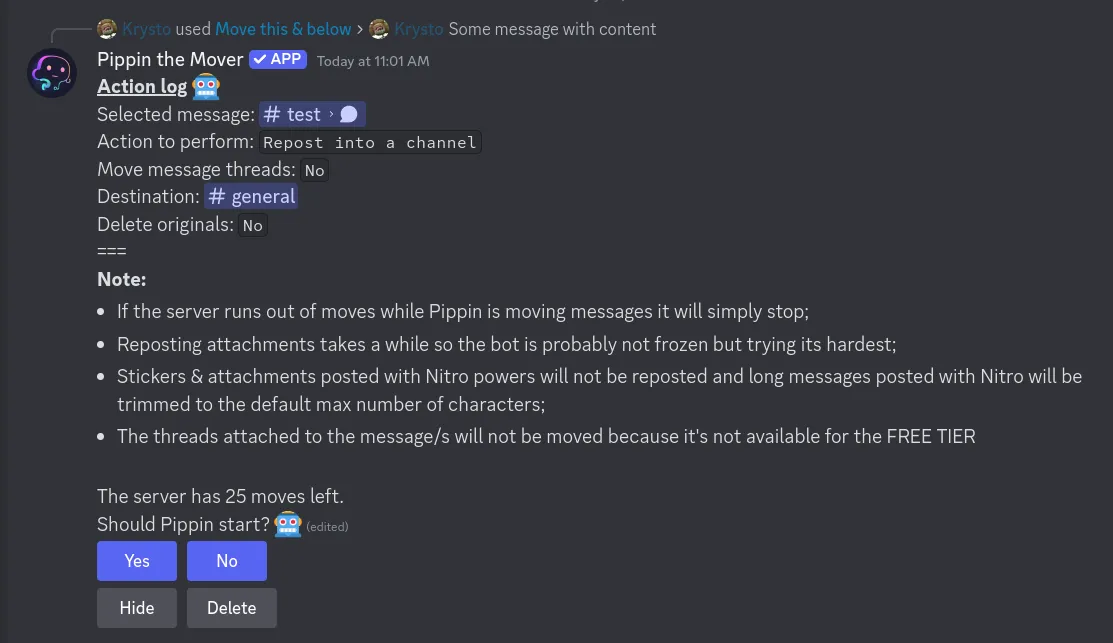Click the Delete button
The width and height of the screenshot is (1113, 643).
(x=231, y=608)
